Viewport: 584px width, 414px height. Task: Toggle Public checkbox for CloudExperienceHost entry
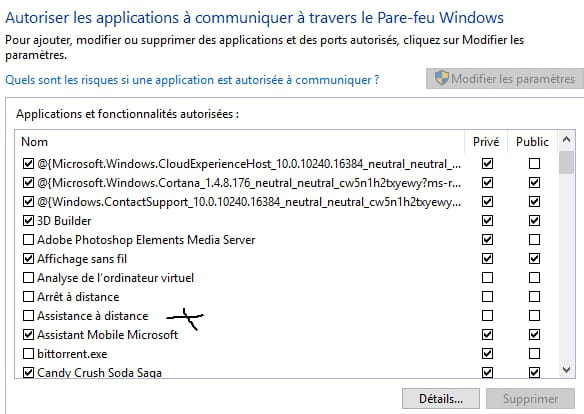pos(534,163)
